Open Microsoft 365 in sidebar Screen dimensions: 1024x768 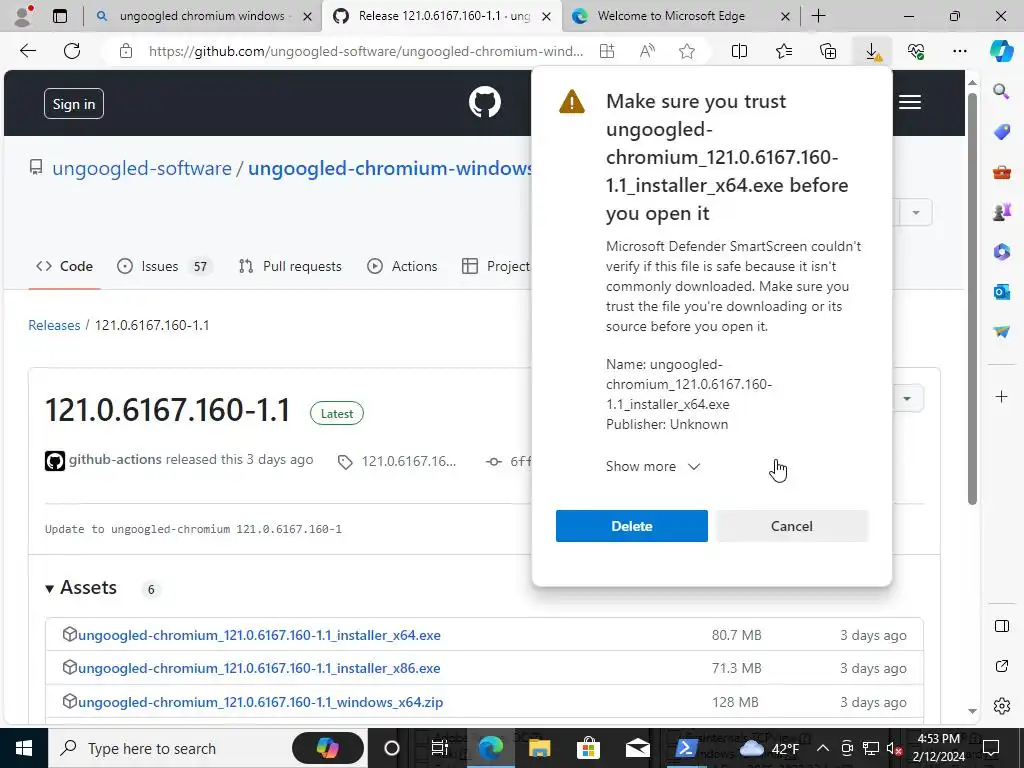(x=1001, y=251)
